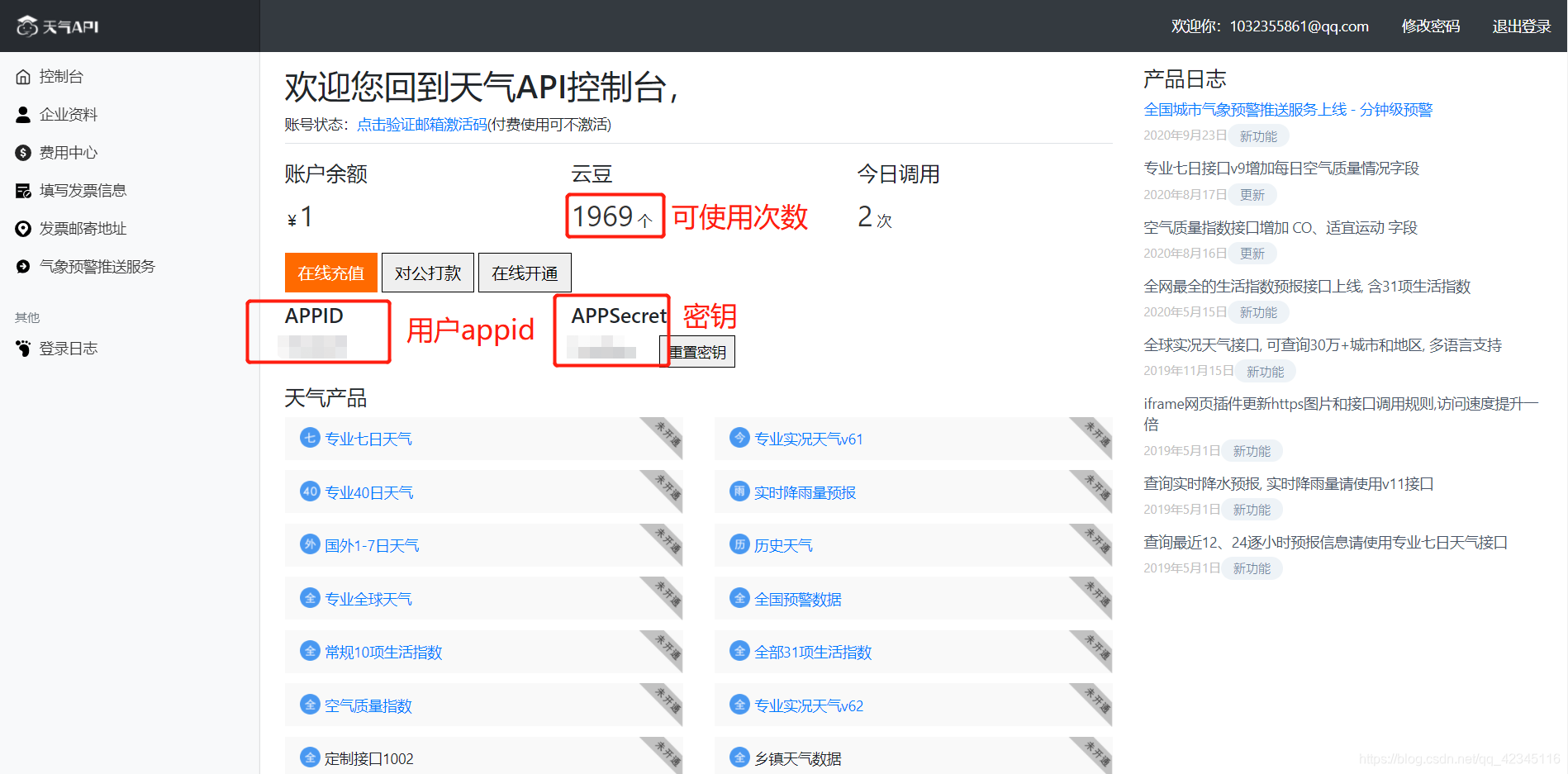Click the 查询实时降水预报 log entry
Viewport: 1568px width, 774px height.
coord(1289,484)
